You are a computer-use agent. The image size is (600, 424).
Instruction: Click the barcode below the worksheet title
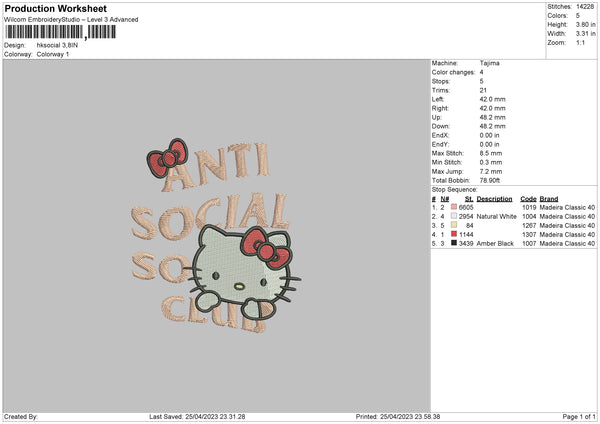click(45, 33)
